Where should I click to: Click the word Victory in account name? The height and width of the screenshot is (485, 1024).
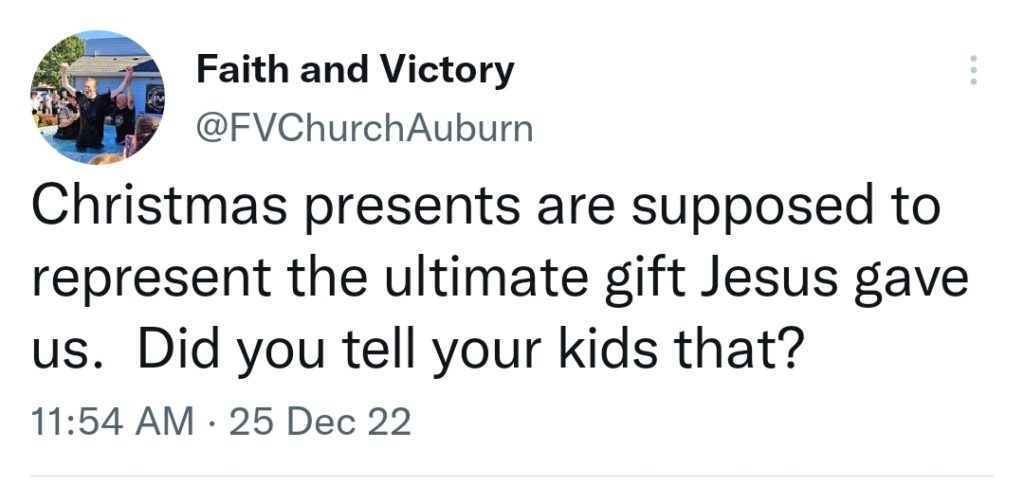coord(447,72)
